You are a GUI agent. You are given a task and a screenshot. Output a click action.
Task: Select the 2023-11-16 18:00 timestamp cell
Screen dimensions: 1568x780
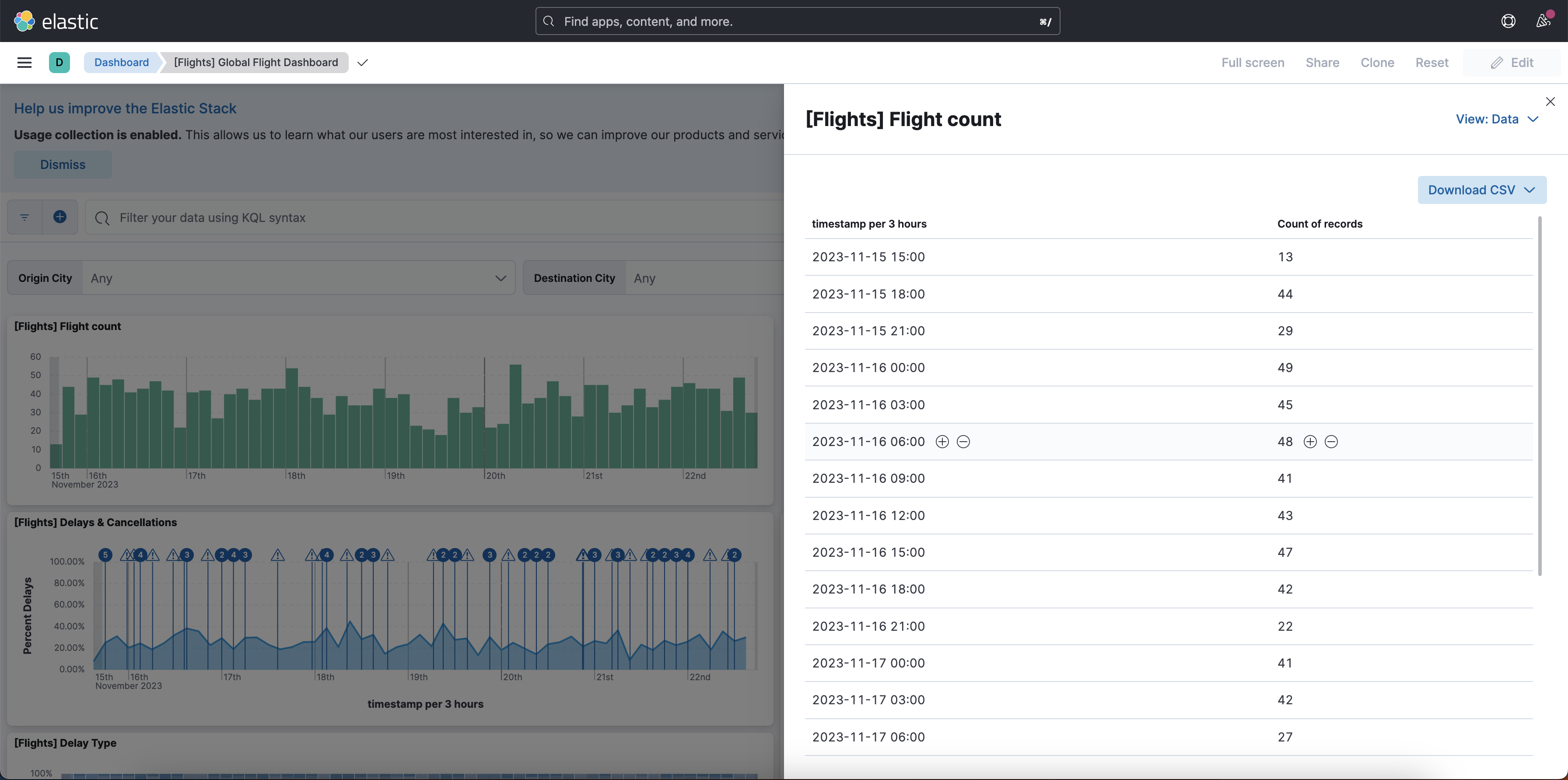[868, 590]
